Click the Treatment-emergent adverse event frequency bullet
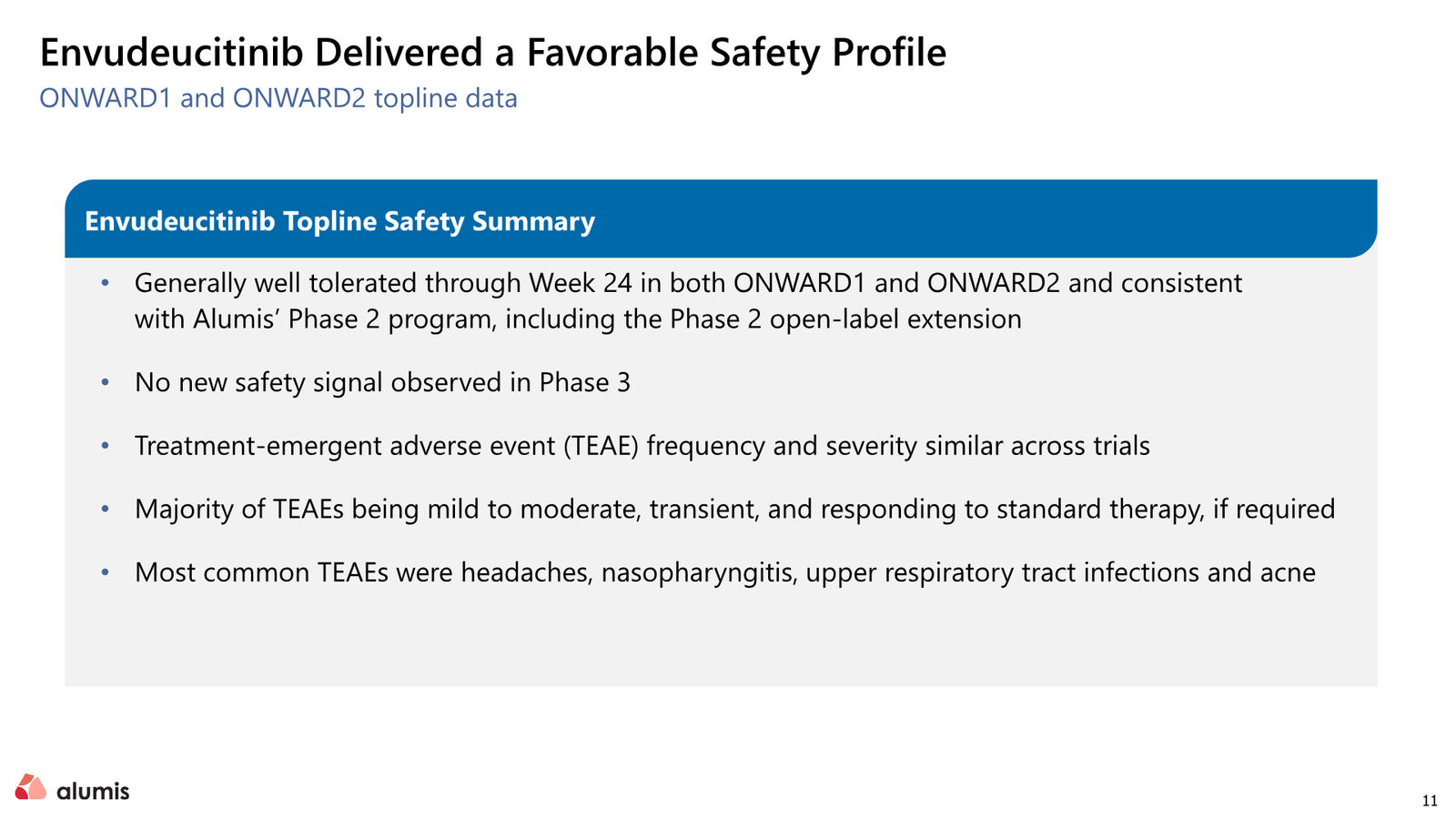 pos(642,446)
